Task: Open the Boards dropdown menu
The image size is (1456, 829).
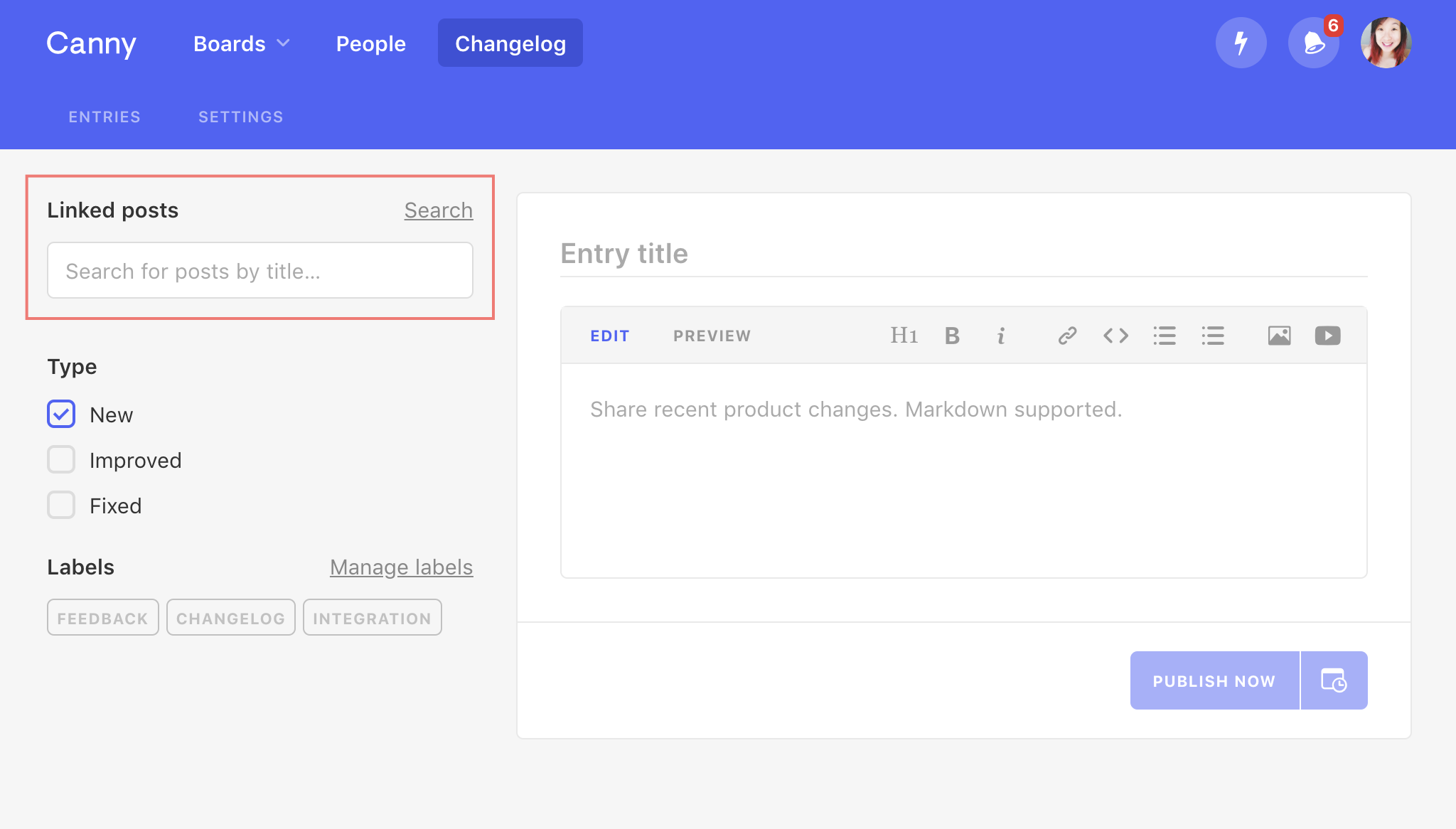Action: click(242, 43)
